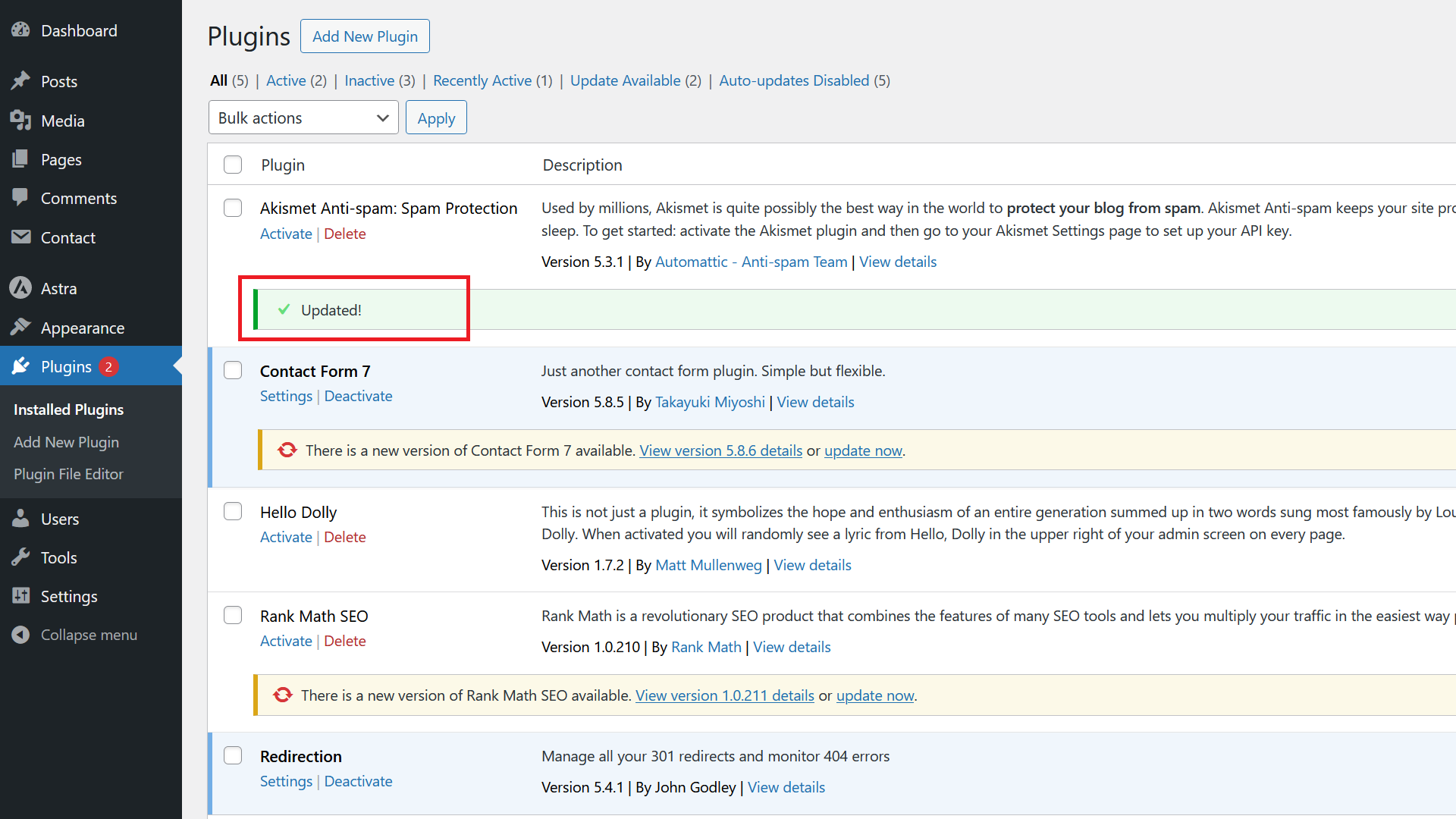Viewport: 1456px width, 819px height.
Task: Open Contact Form 7 Settings
Action: (286, 396)
